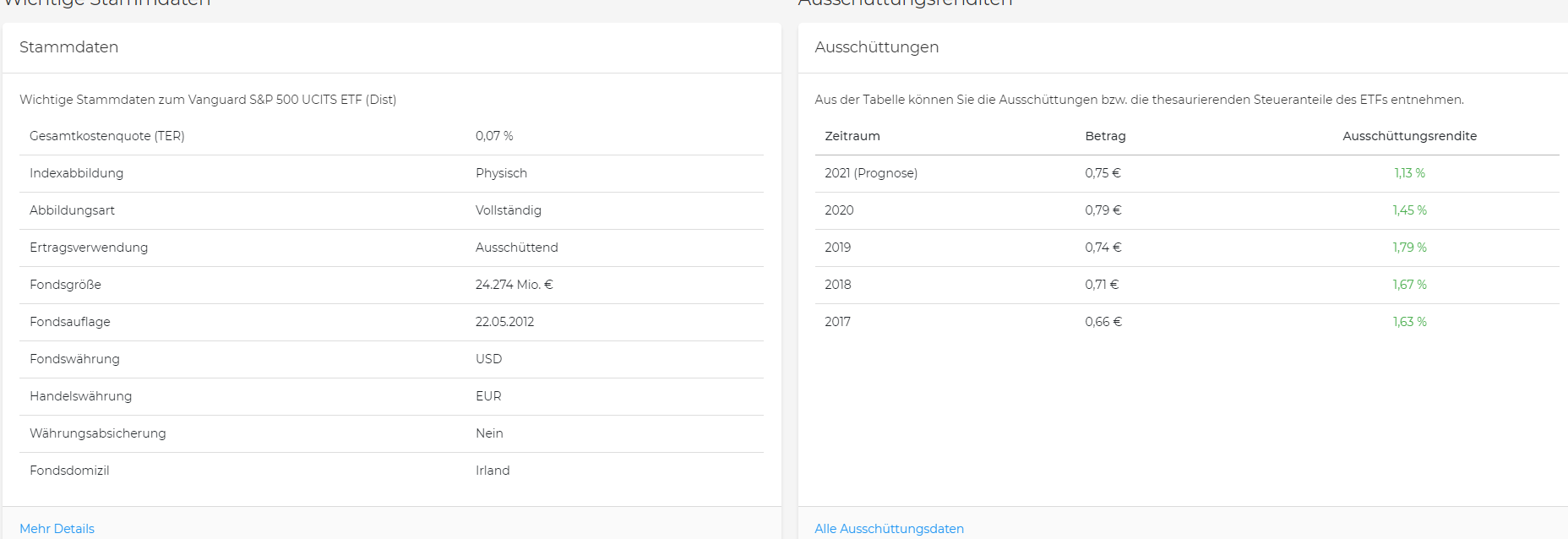Click the Ausschüttungen panel heading
This screenshot has width=1568, height=539.
(876, 47)
